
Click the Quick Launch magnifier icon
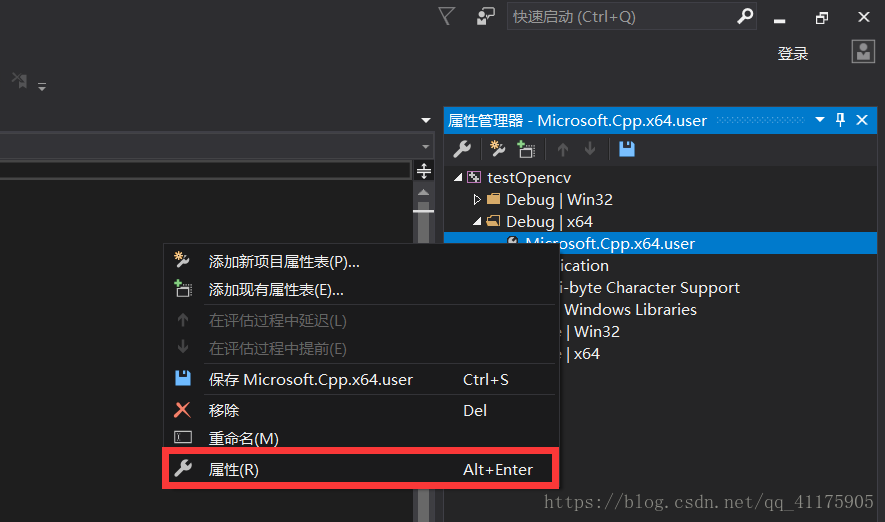(745, 16)
